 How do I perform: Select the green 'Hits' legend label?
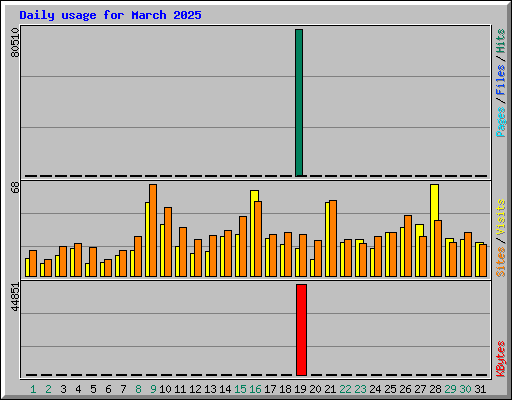click(500, 41)
